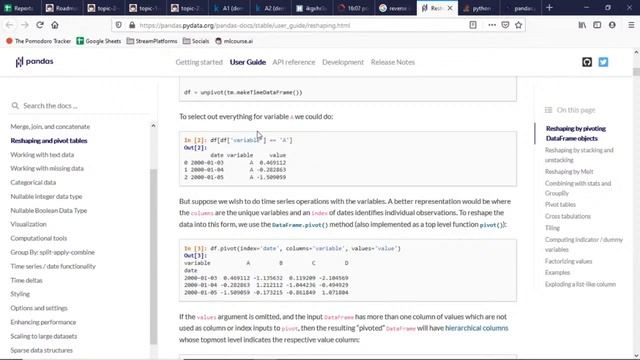Open Working with text data page
This screenshot has height=360, width=640.
pos(42,155)
